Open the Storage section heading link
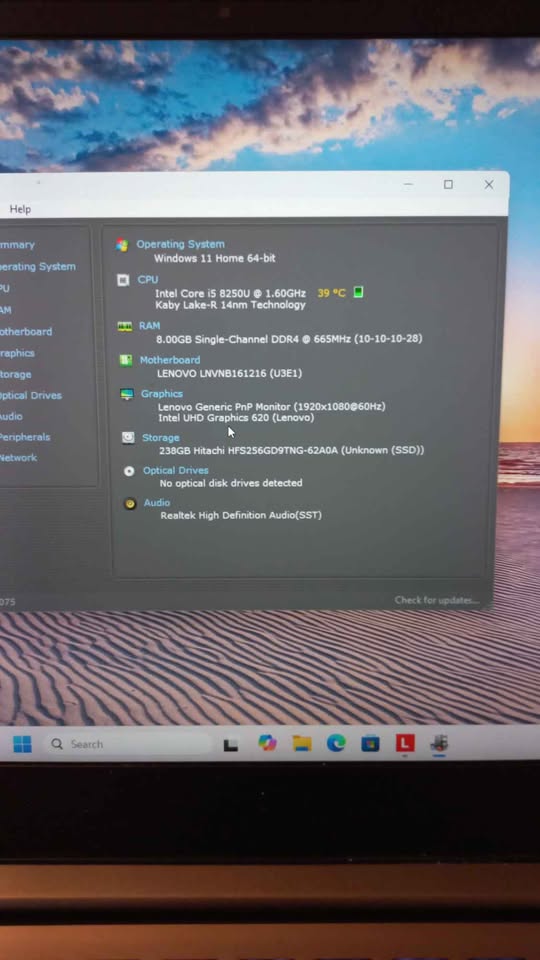Screen dimensions: 540x960 click(161, 438)
